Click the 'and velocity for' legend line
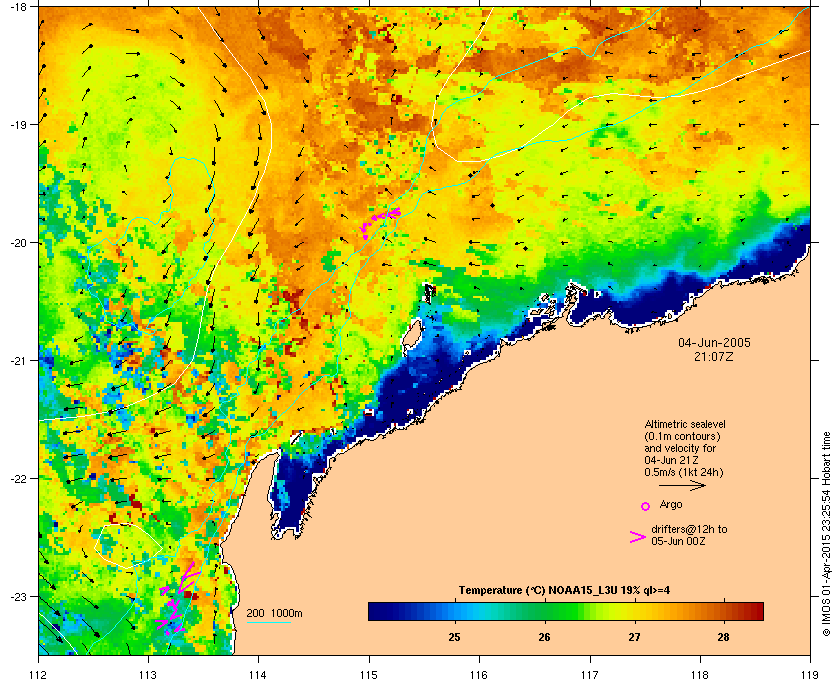The width and height of the screenshot is (840, 680). (x=680, y=448)
